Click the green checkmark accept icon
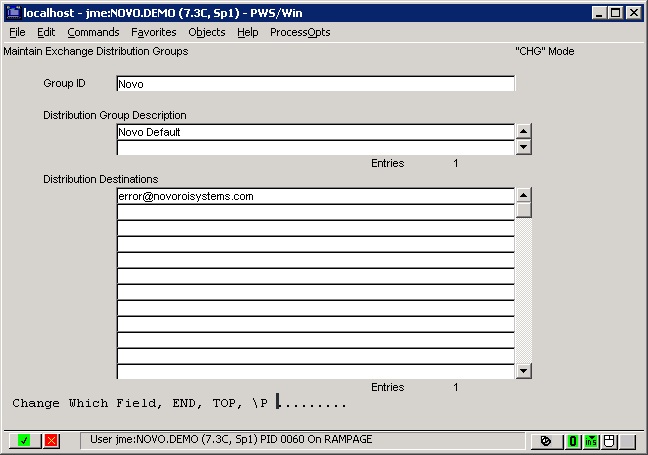This screenshot has height=455, width=648. 24,440
